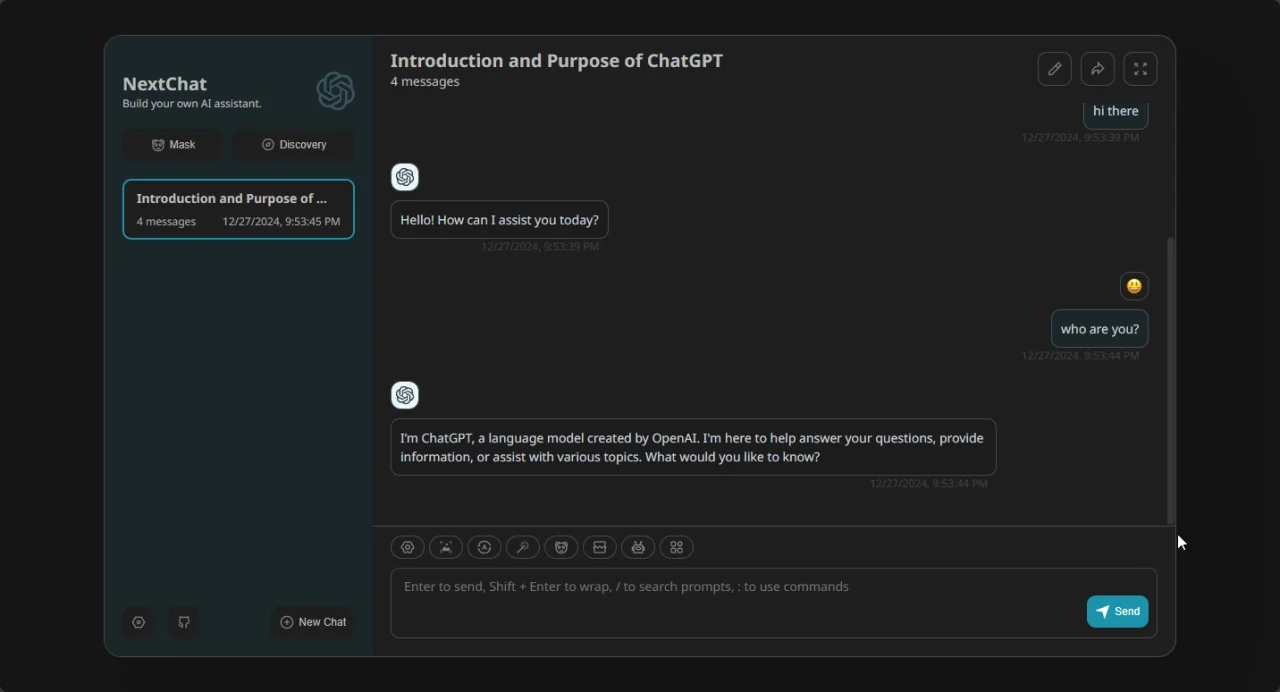1280x692 pixels.
Task: Click the first assistant avatar above Hello message
Action: click(x=405, y=177)
